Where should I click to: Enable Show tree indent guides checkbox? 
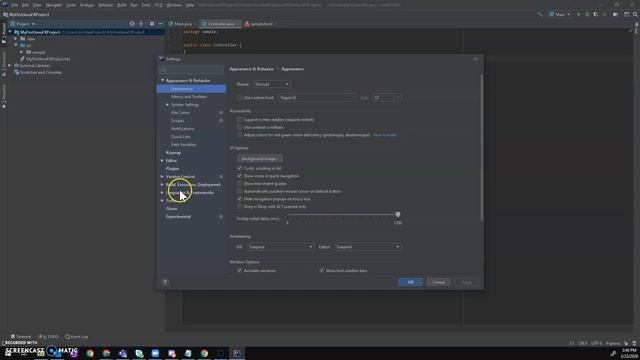pos(240,184)
